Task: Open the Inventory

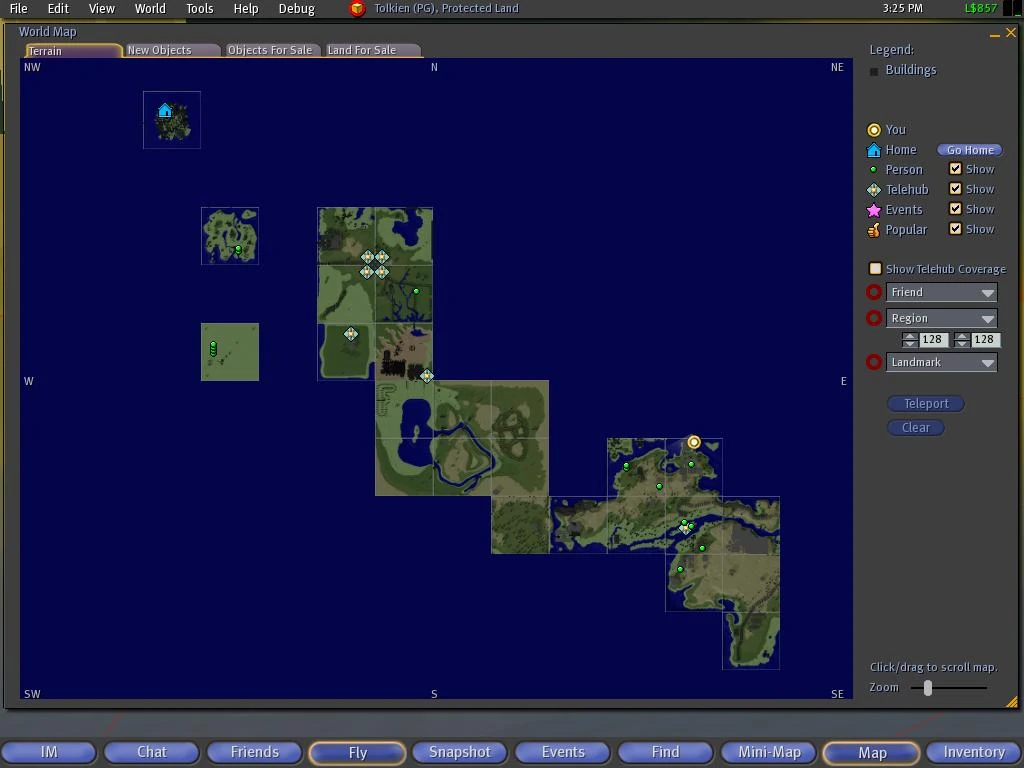Action: click(x=974, y=752)
